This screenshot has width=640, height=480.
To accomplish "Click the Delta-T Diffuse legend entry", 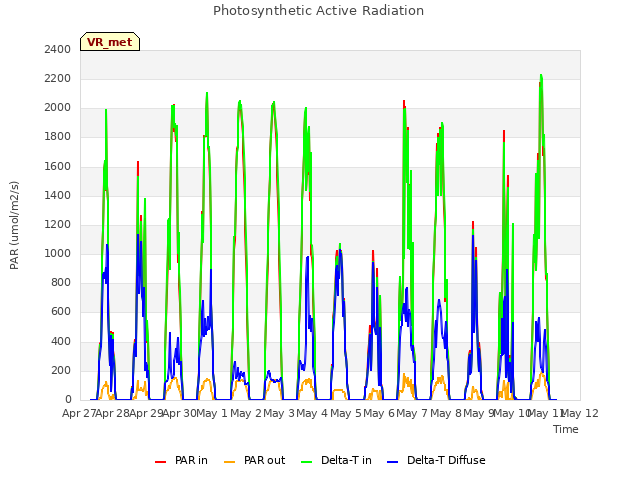I will pos(436,460).
